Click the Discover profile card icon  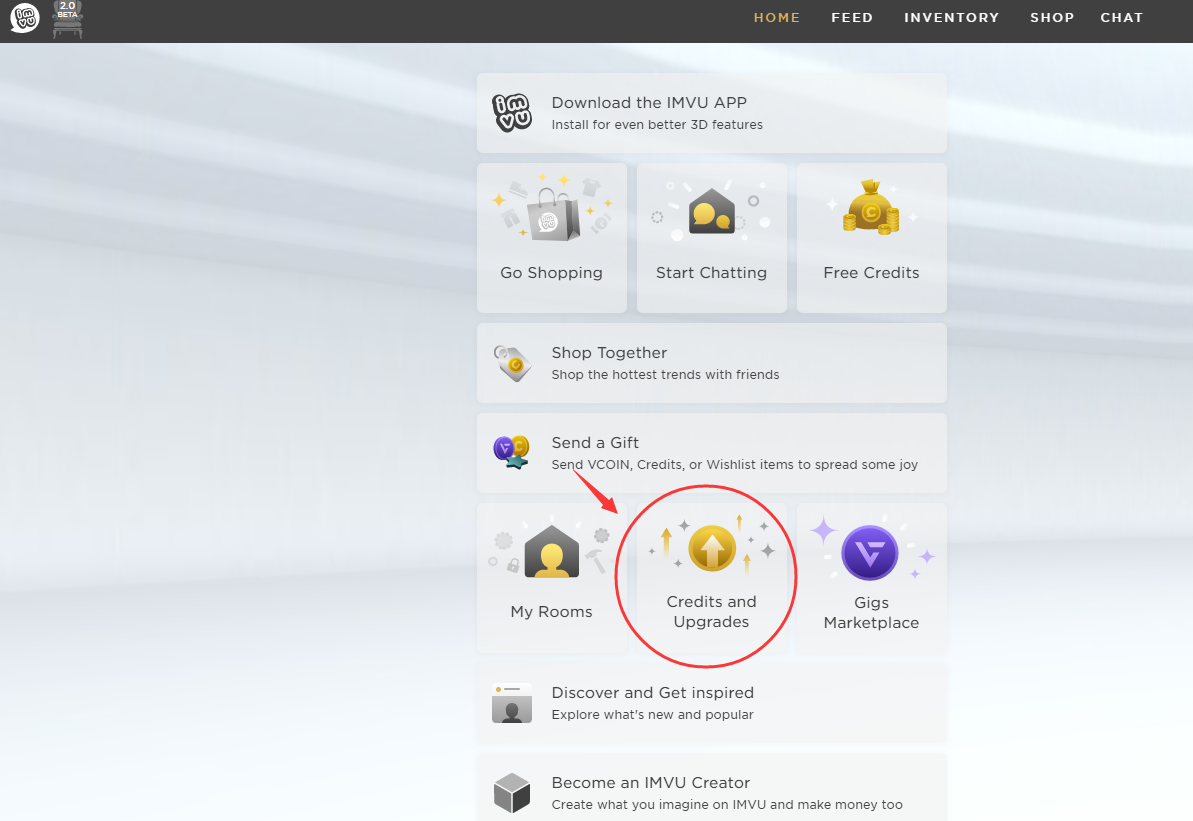pos(512,703)
